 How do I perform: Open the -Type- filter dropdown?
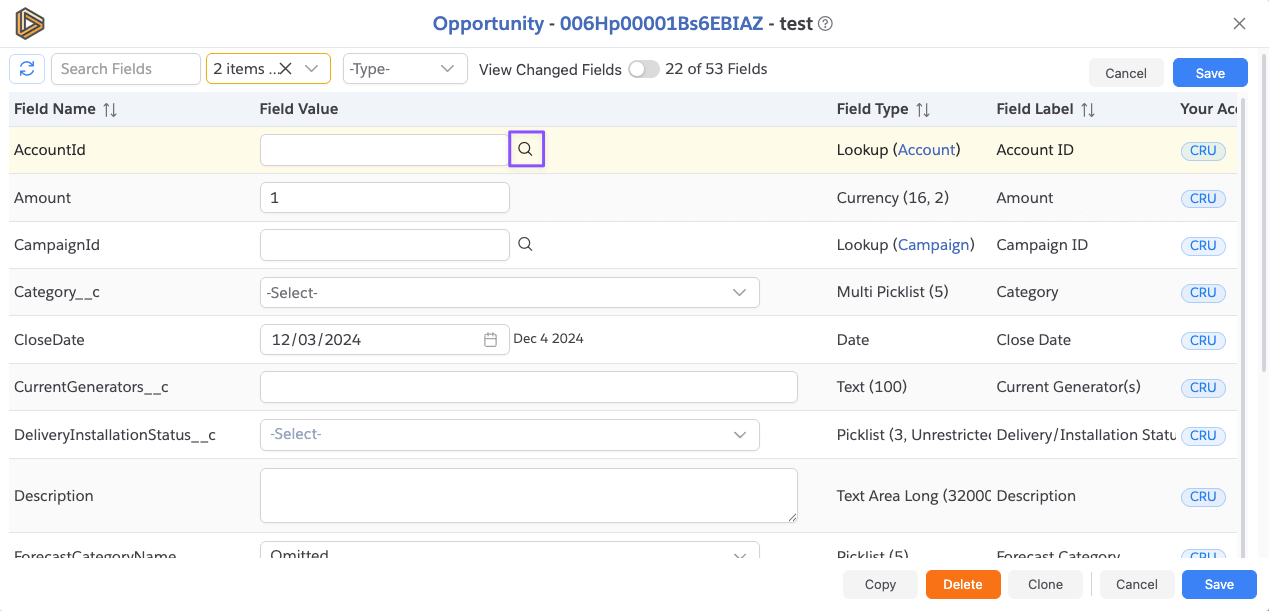404,69
